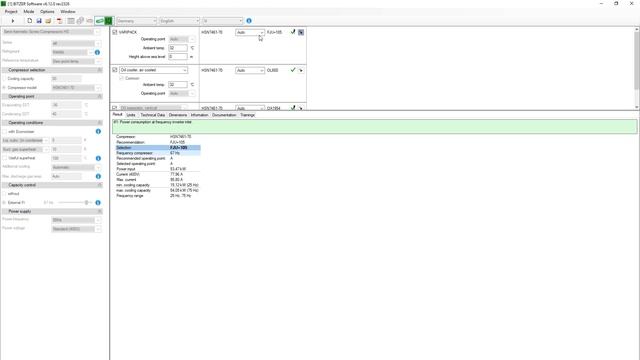Click the Height above sea level field
The width and height of the screenshot is (640, 360).
tap(178, 57)
